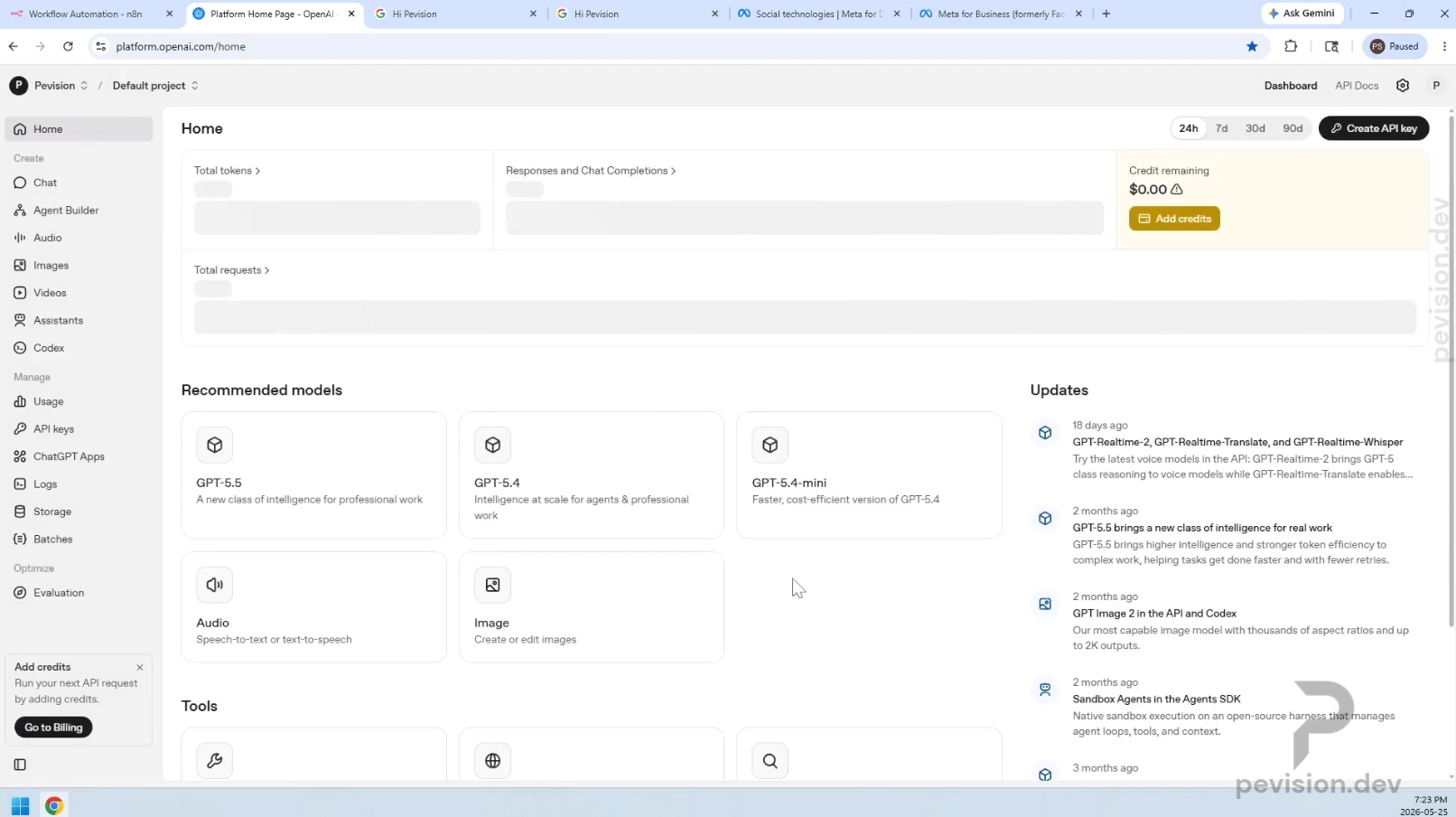Viewport: 1456px width, 817px height.
Task: Open Evaluation in the sidebar
Action: [79, 593]
